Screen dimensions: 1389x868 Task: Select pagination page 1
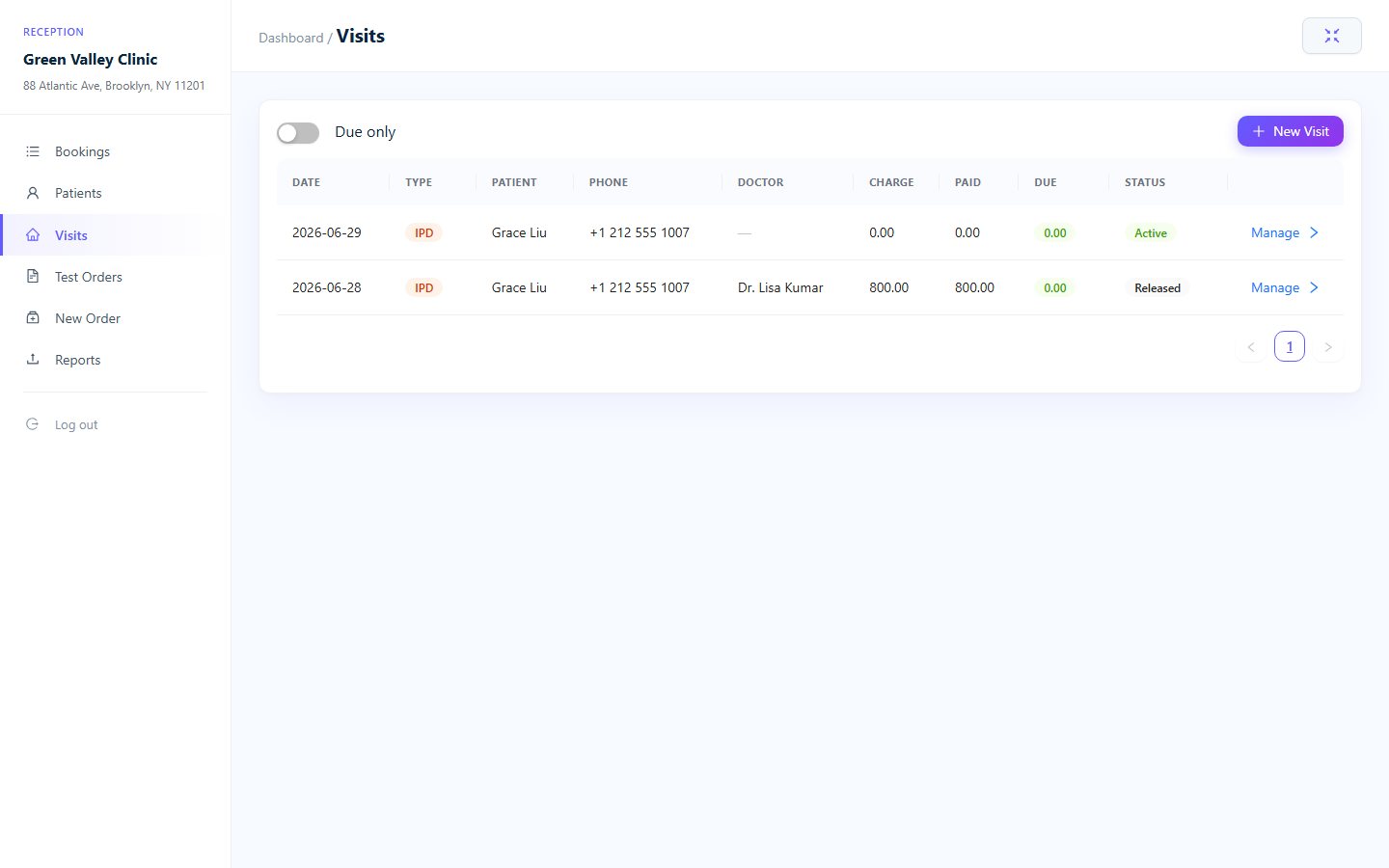1290,346
